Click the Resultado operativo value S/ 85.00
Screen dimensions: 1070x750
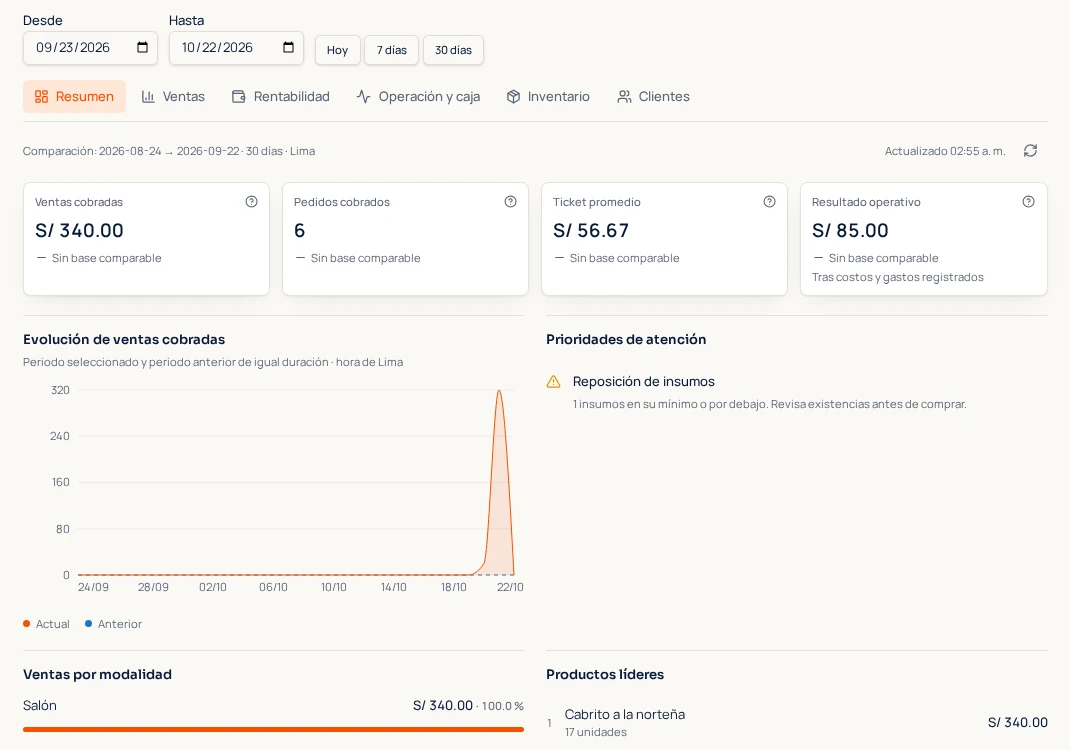tap(850, 231)
